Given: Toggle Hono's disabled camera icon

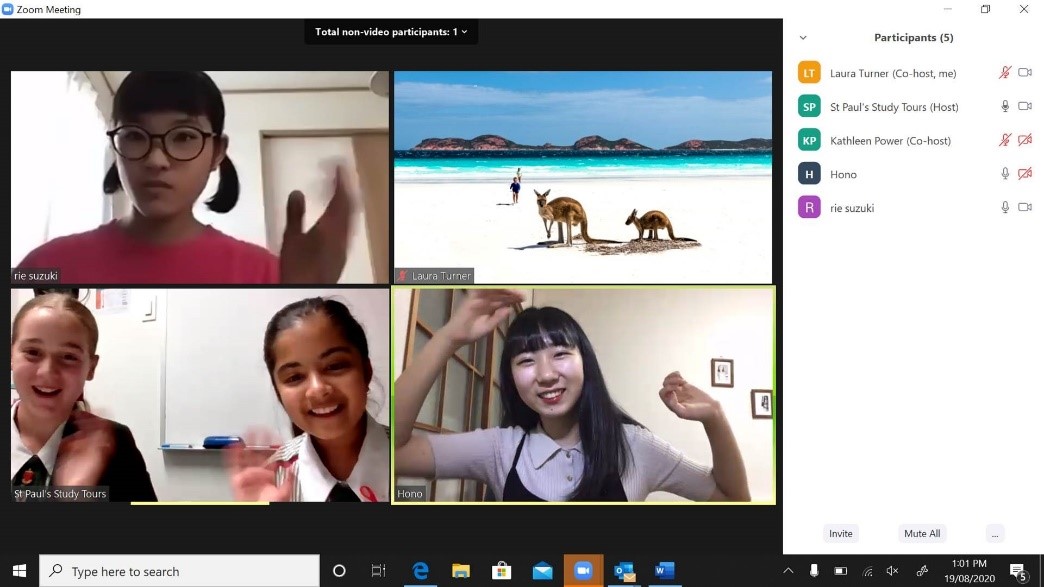Looking at the screenshot, I should point(1025,174).
